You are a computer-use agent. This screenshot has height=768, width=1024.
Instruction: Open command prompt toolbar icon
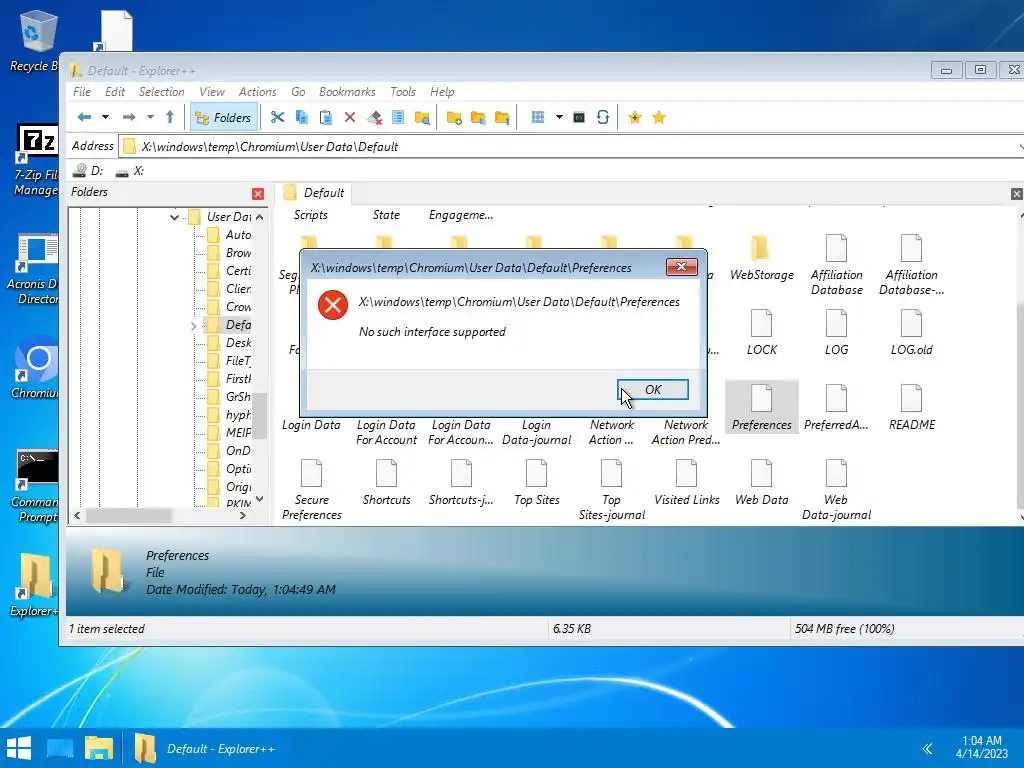coord(579,118)
